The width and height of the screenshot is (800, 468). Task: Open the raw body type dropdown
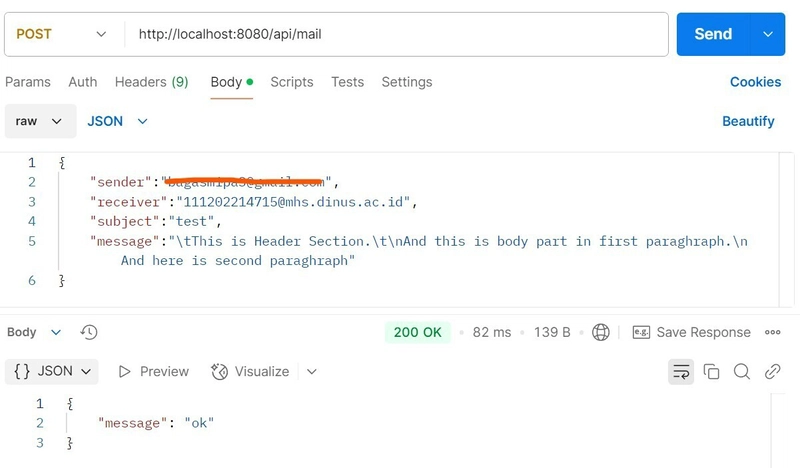tap(40, 121)
